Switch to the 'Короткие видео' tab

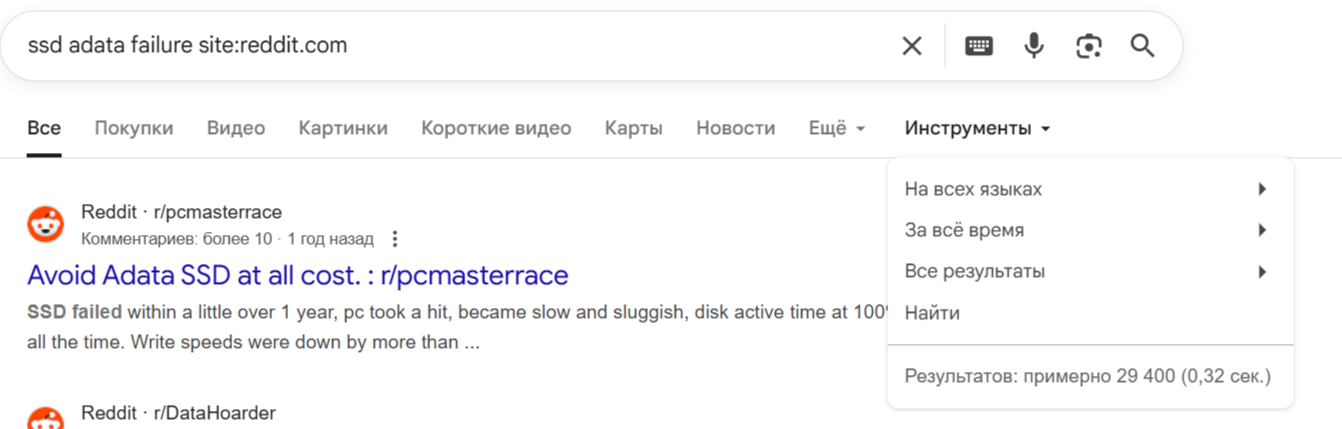pos(496,128)
